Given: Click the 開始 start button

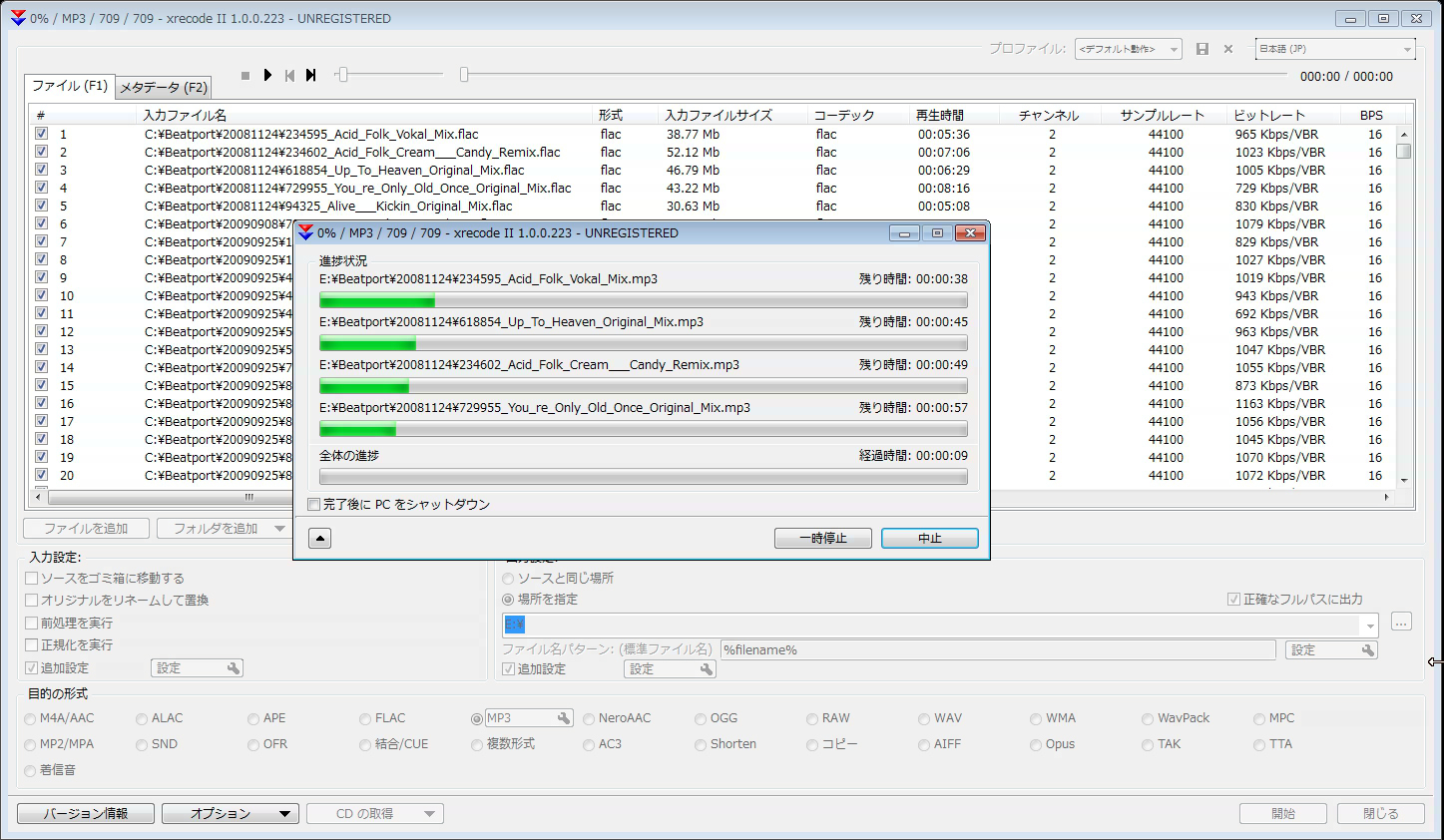Looking at the screenshot, I should [1283, 814].
